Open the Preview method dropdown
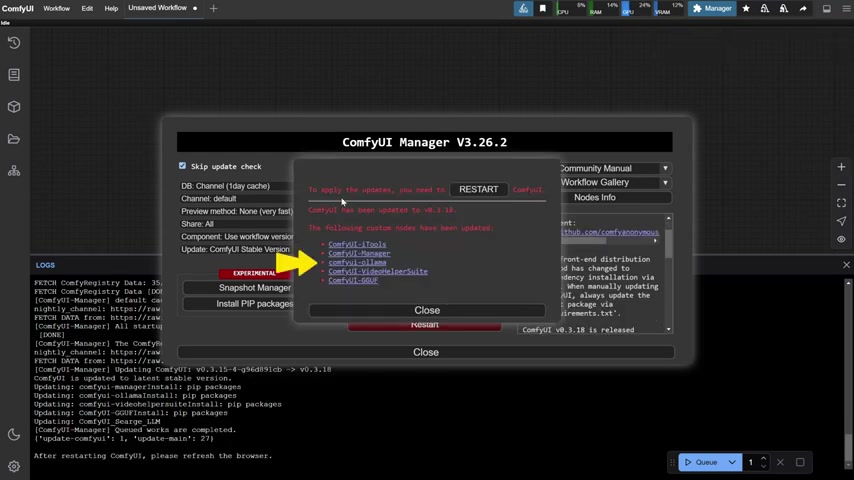The width and height of the screenshot is (854, 480). [236, 211]
